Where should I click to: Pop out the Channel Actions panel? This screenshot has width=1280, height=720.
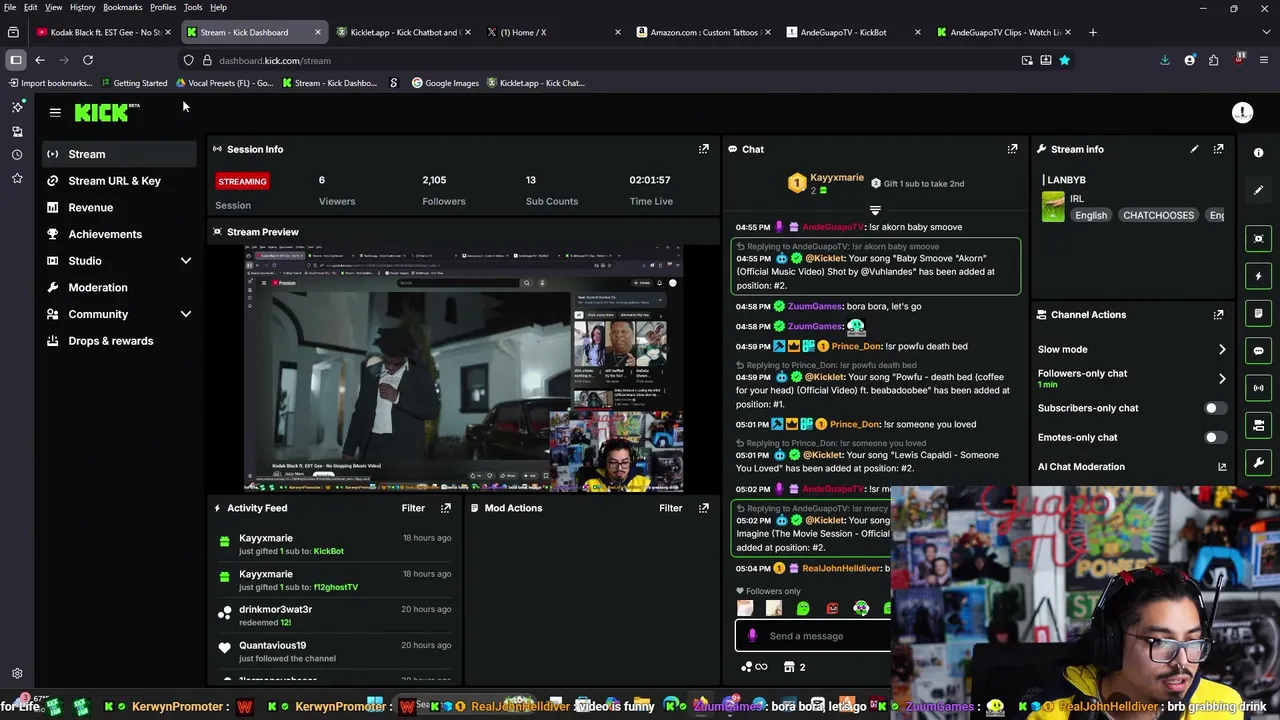coord(1218,315)
